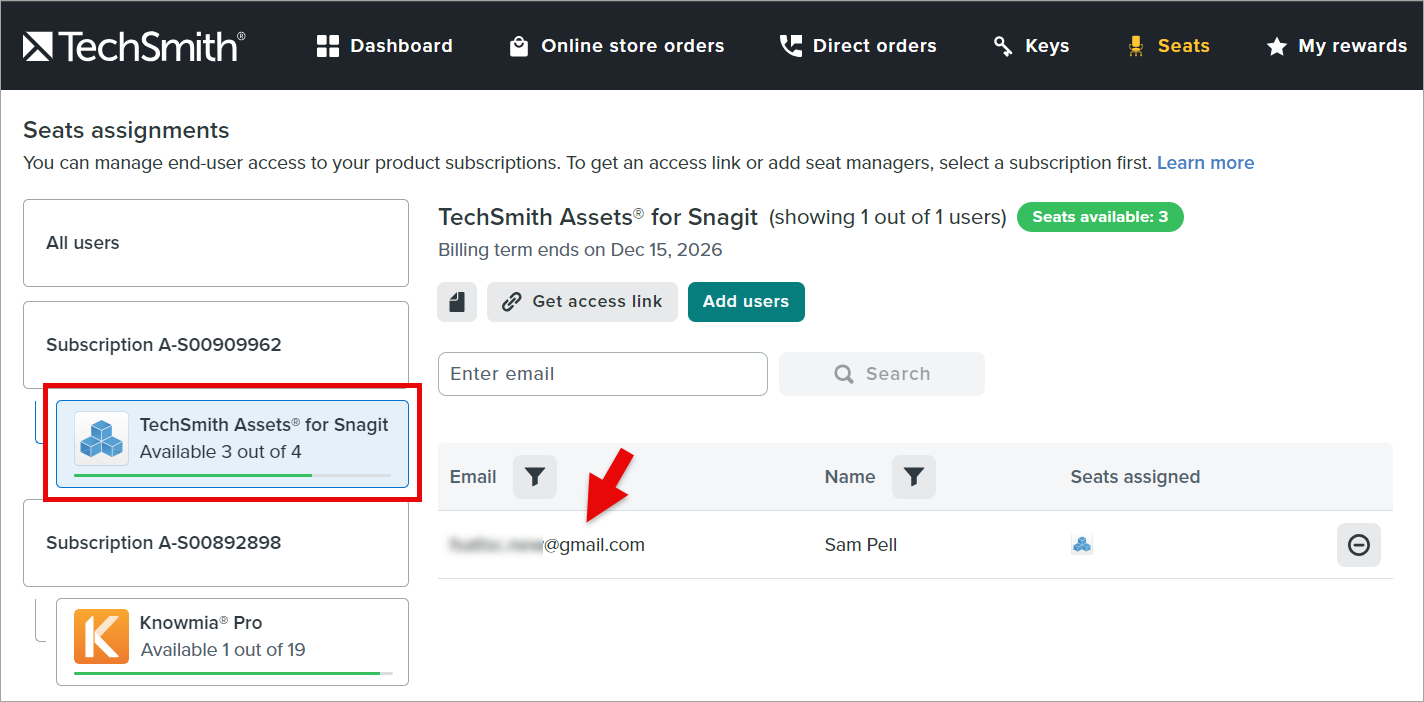
Task: Click the document export icon button
Action: tap(457, 302)
